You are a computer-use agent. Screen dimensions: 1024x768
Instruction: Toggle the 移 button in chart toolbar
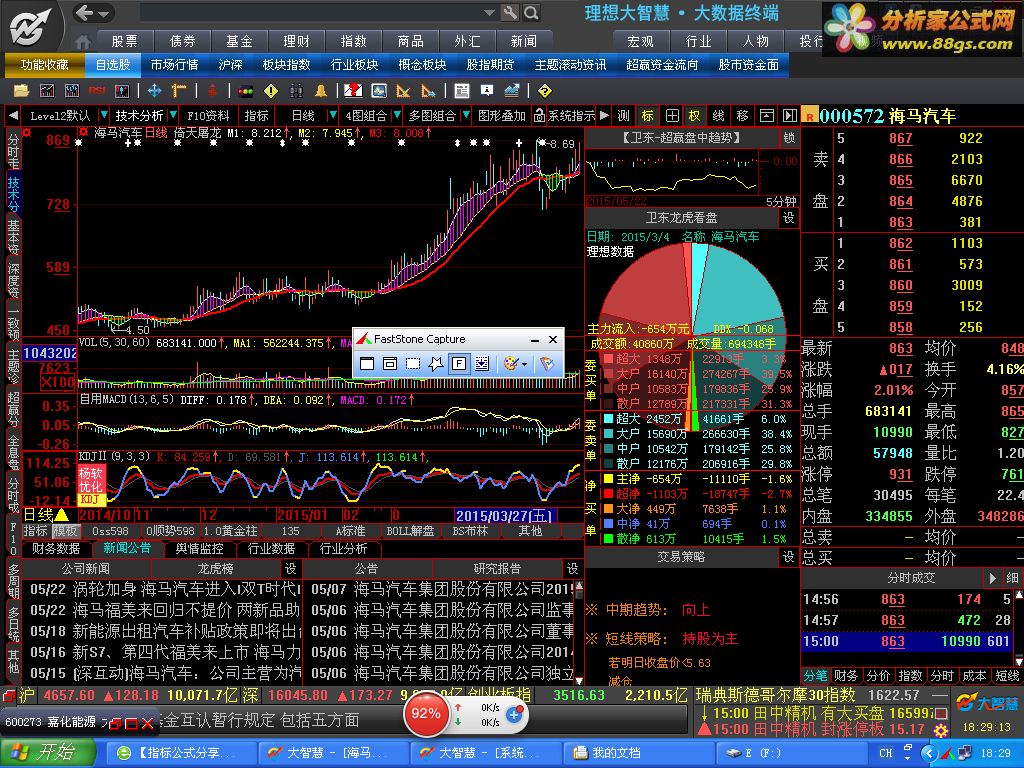[743, 116]
